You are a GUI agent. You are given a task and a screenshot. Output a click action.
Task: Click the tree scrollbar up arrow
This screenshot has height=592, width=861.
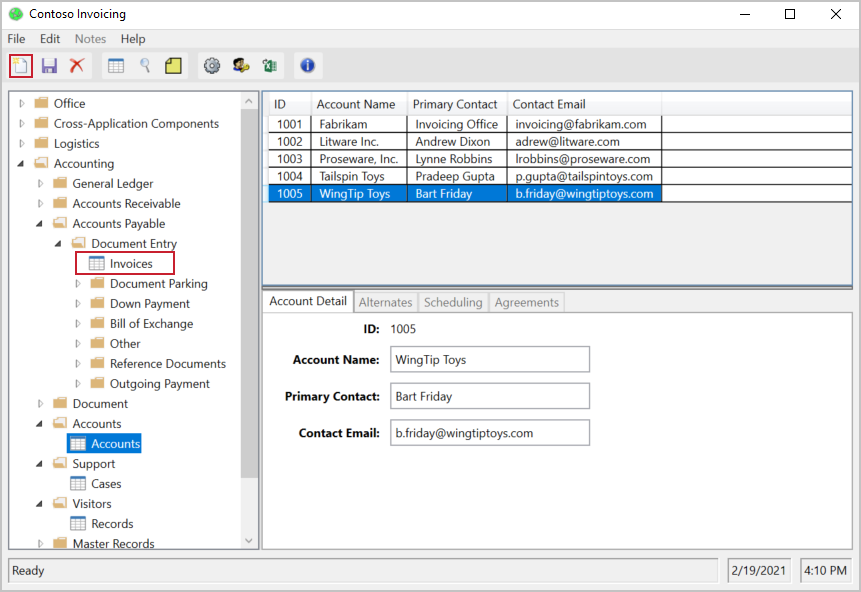(249, 101)
